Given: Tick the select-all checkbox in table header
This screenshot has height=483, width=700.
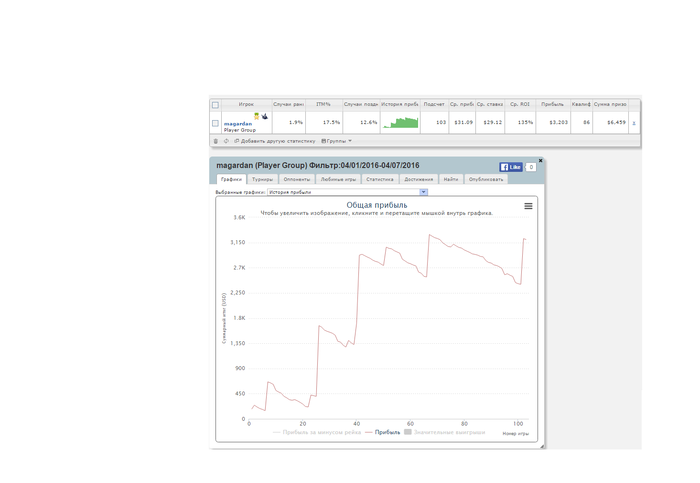Looking at the screenshot, I should [215, 105].
